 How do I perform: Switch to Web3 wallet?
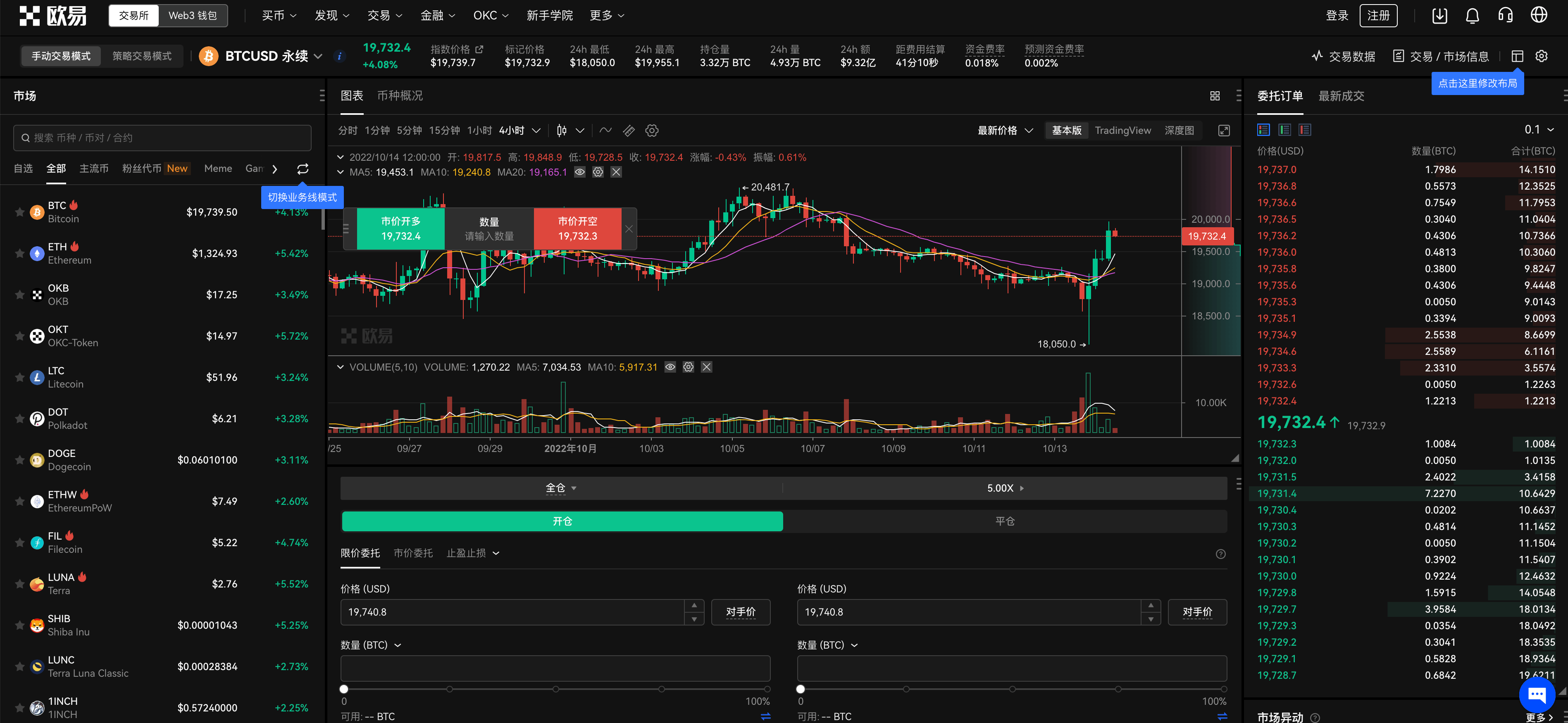(x=192, y=15)
